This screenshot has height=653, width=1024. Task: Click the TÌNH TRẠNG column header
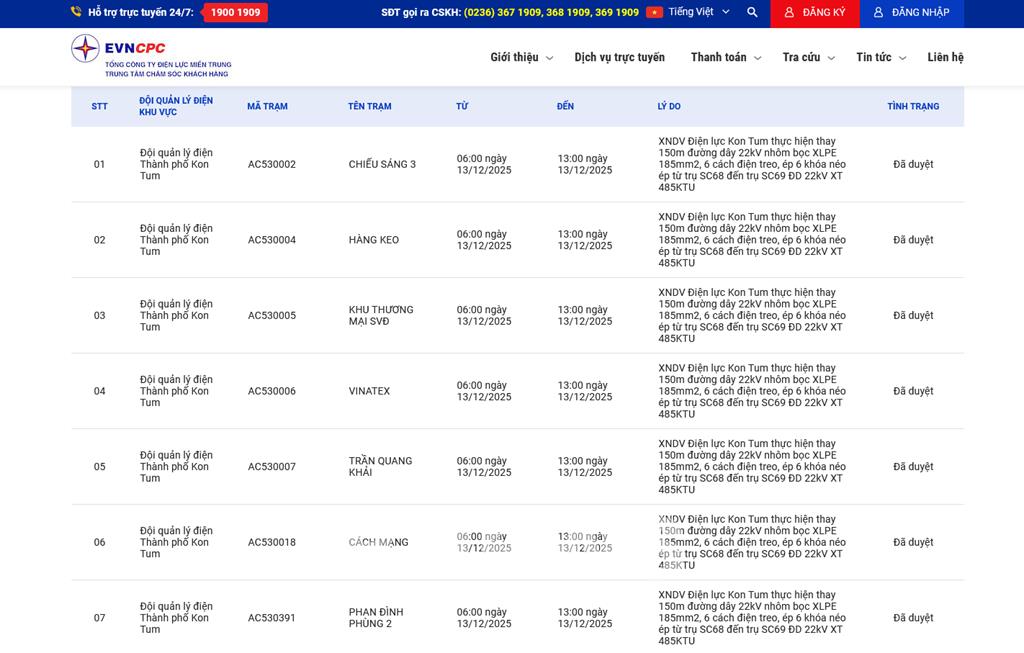click(913, 106)
